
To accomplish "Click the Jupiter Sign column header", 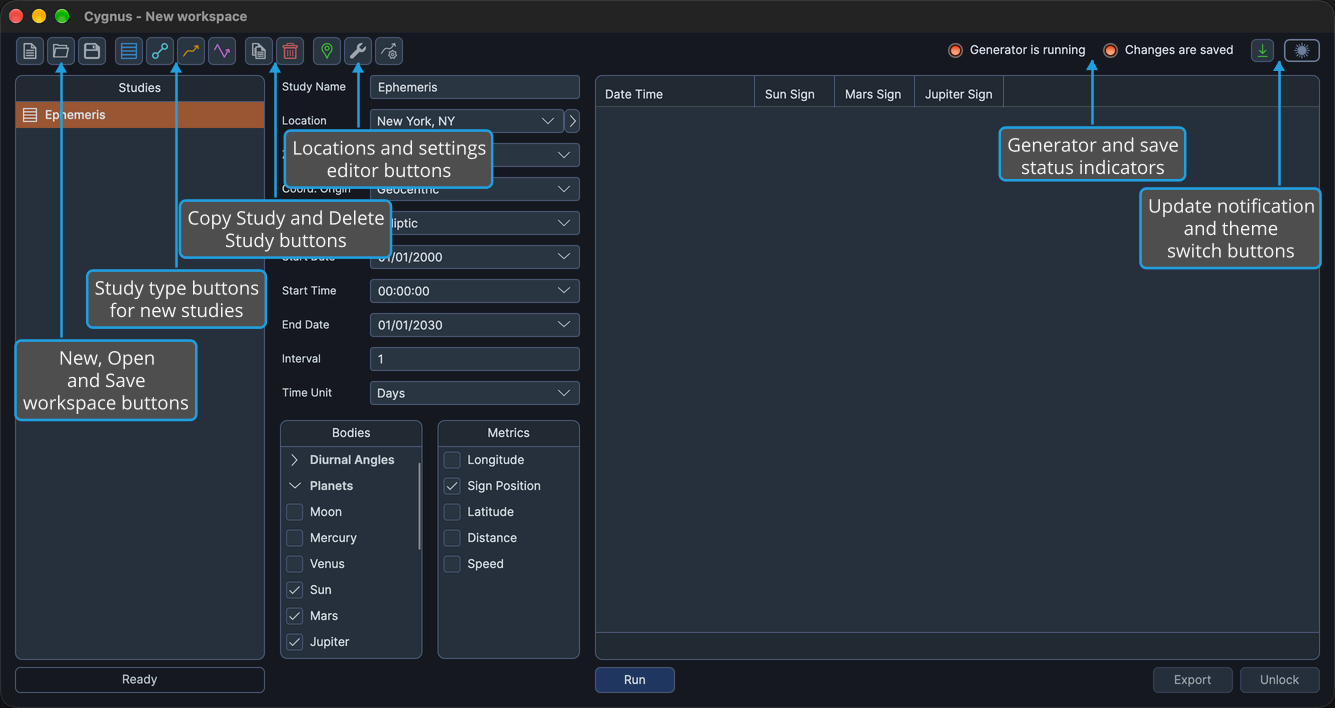I will [959, 94].
